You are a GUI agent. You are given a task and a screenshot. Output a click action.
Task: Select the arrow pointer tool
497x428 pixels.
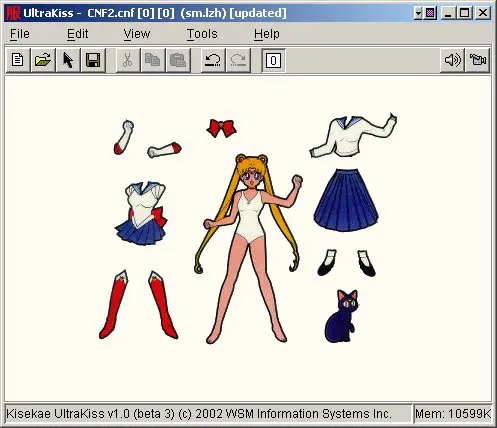[x=68, y=60]
